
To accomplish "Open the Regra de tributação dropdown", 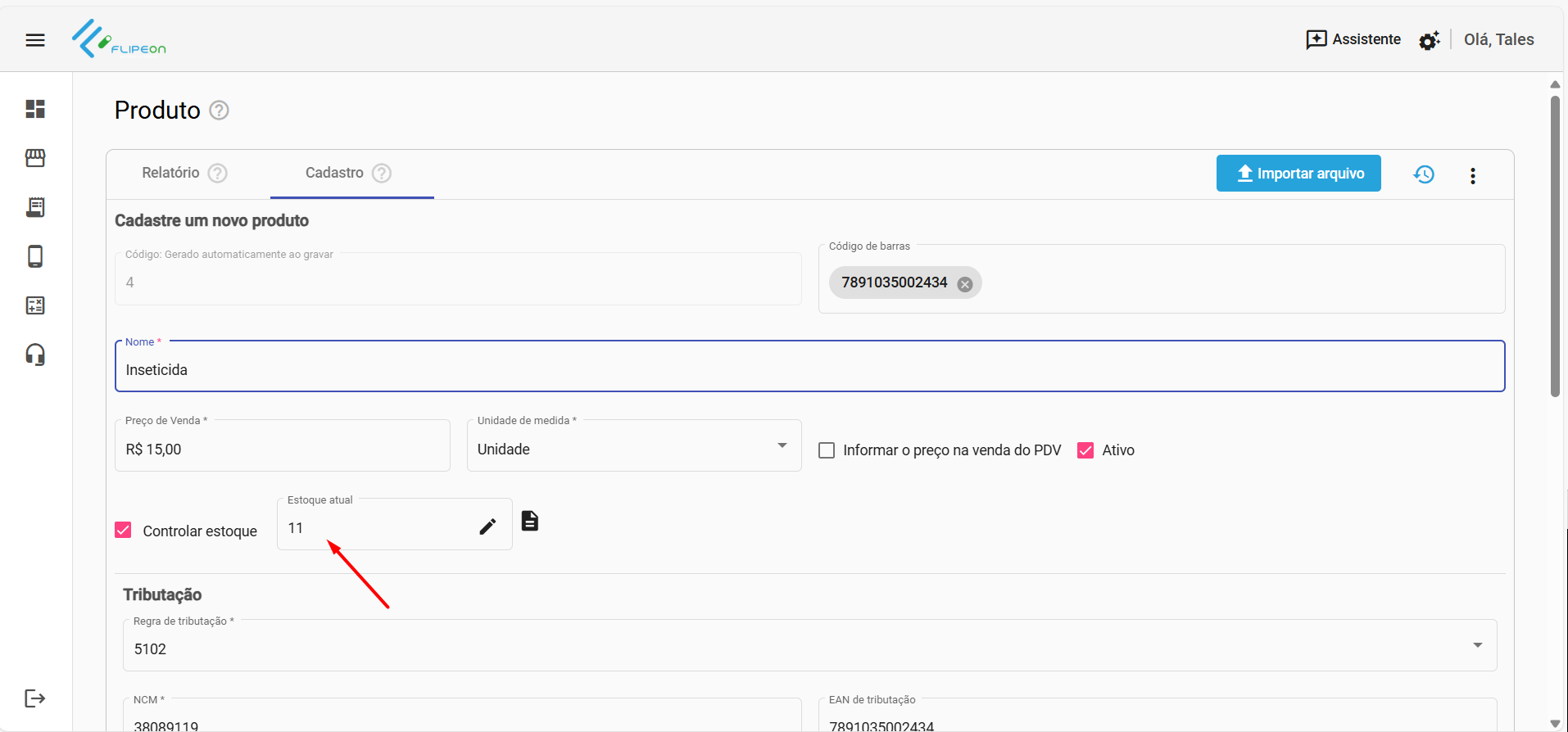I will point(1477,645).
